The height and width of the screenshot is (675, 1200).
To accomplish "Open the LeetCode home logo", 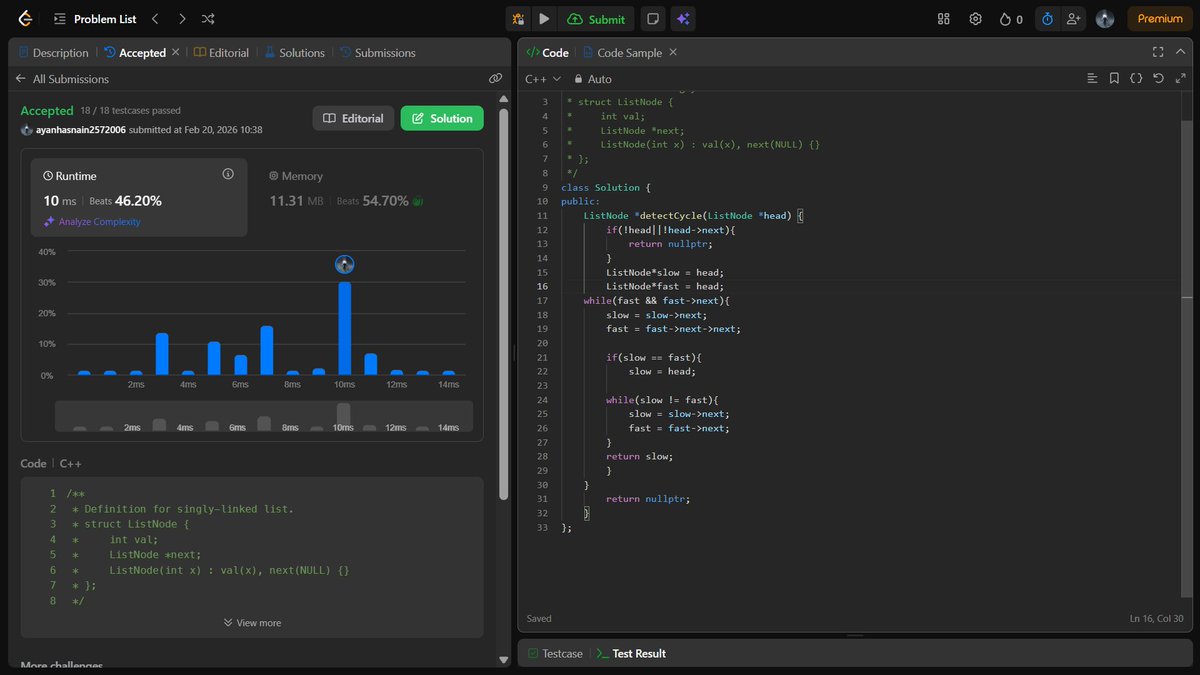I will click(x=25, y=19).
